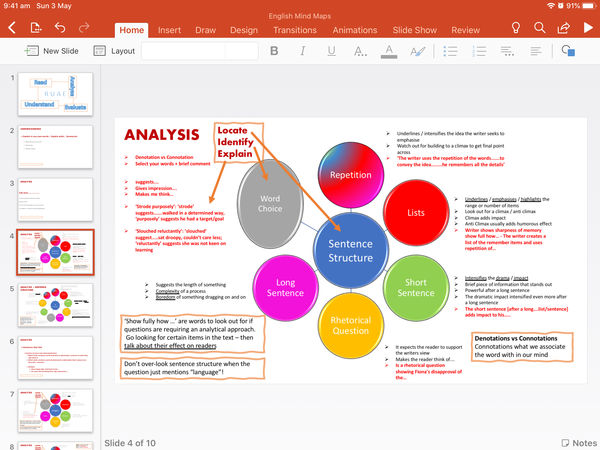The height and width of the screenshot is (450, 600).
Task: Switch to the Review tab
Action: pos(465,30)
